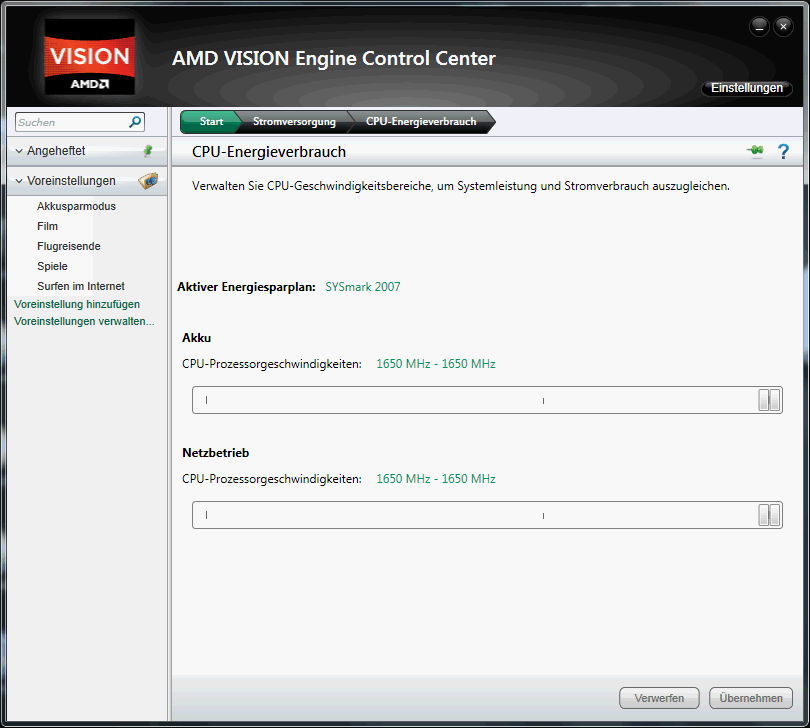This screenshot has height=728, width=810.
Task: Open the Einstellungen menu button
Action: click(746, 88)
